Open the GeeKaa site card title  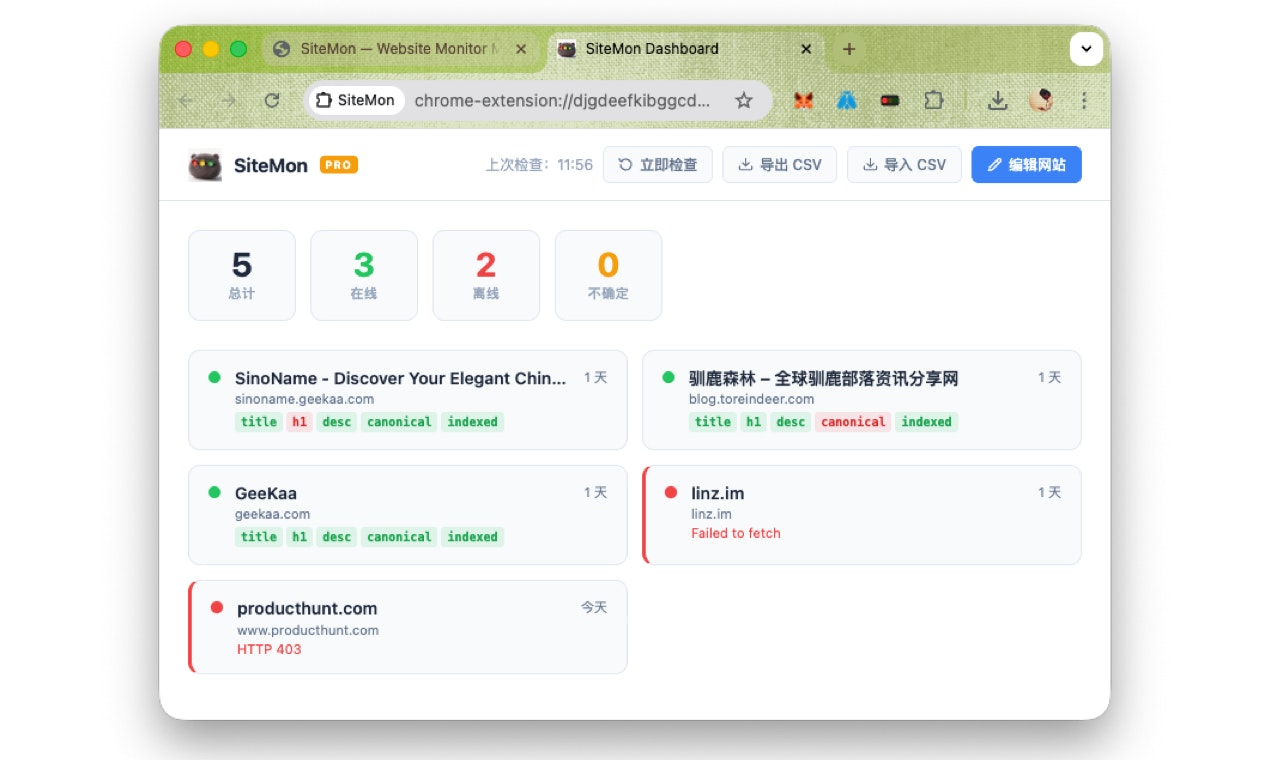[x=266, y=493]
